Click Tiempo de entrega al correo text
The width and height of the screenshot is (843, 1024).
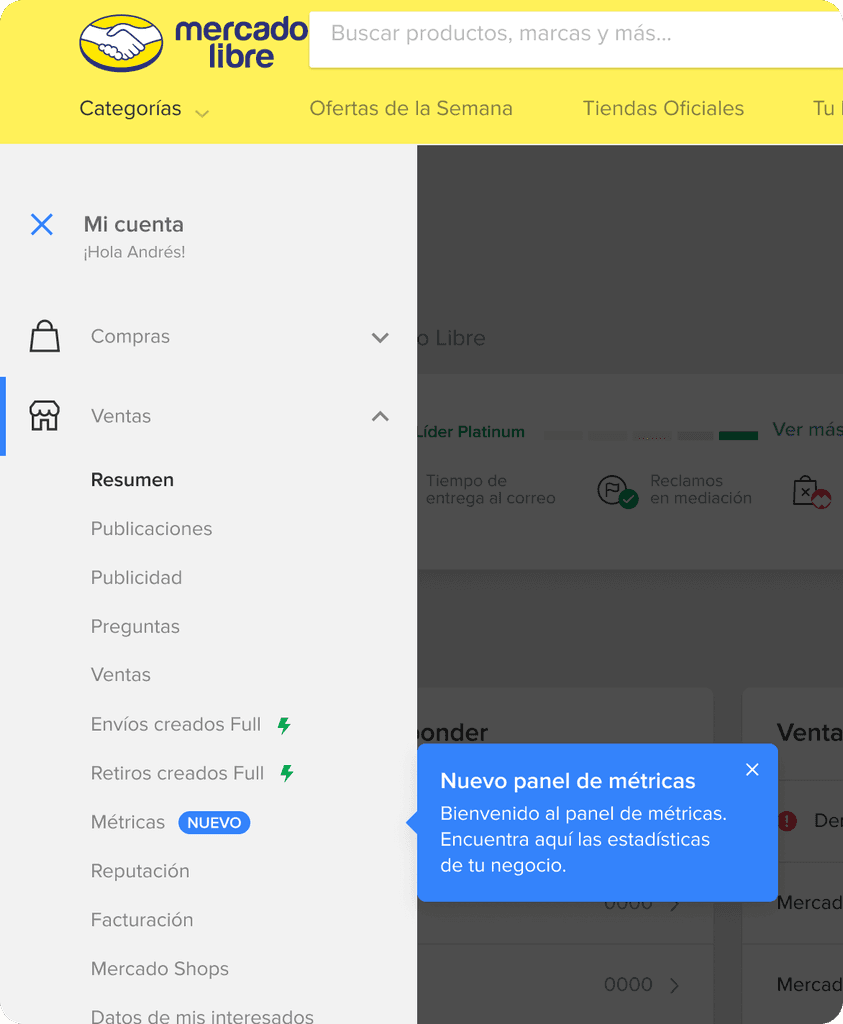click(x=490, y=490)
